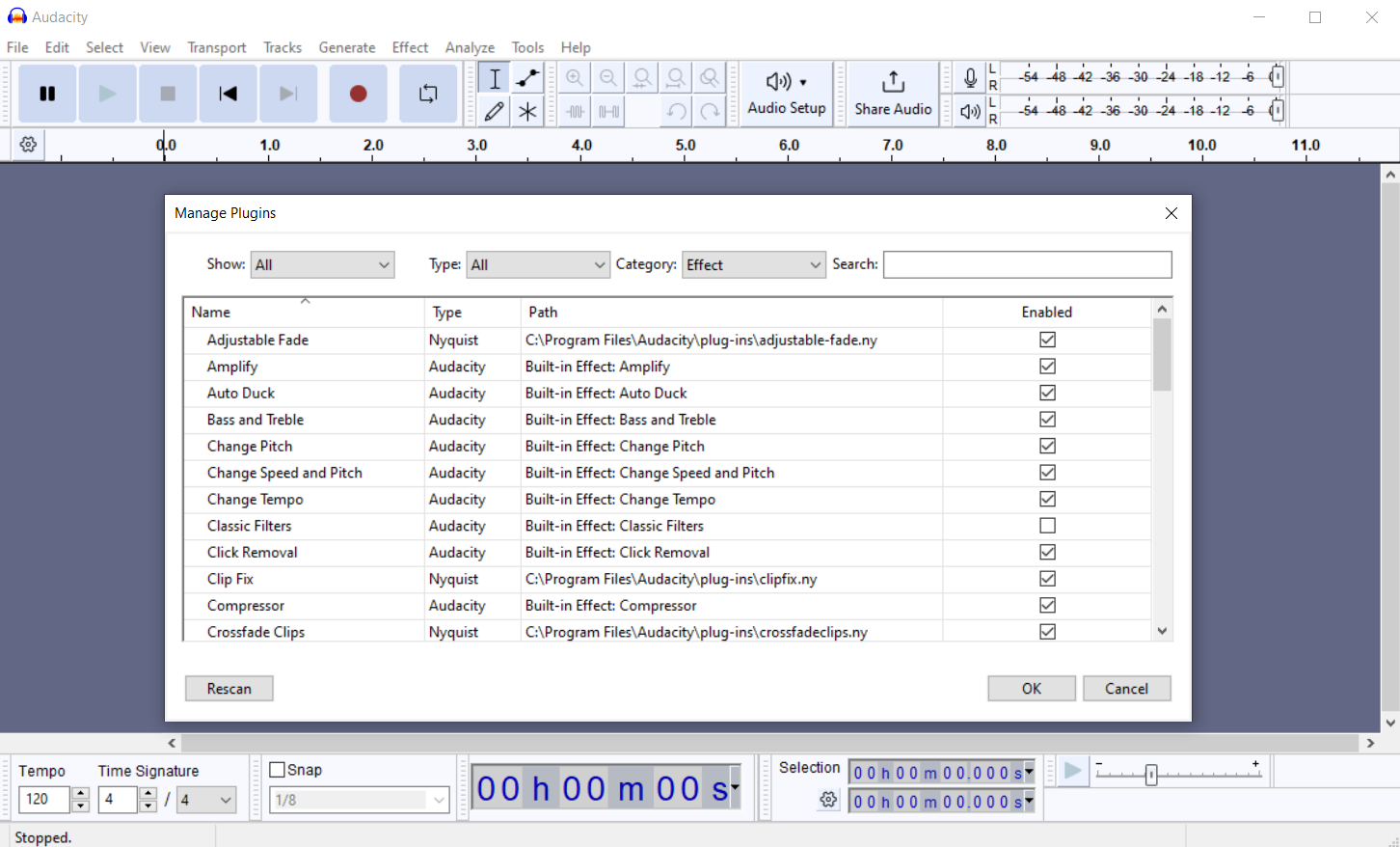The width and height of the screenshot is (1400, 847).
Task: Click Silence audio selection icon
Action: pyautogui.click(x=608, y=111)
